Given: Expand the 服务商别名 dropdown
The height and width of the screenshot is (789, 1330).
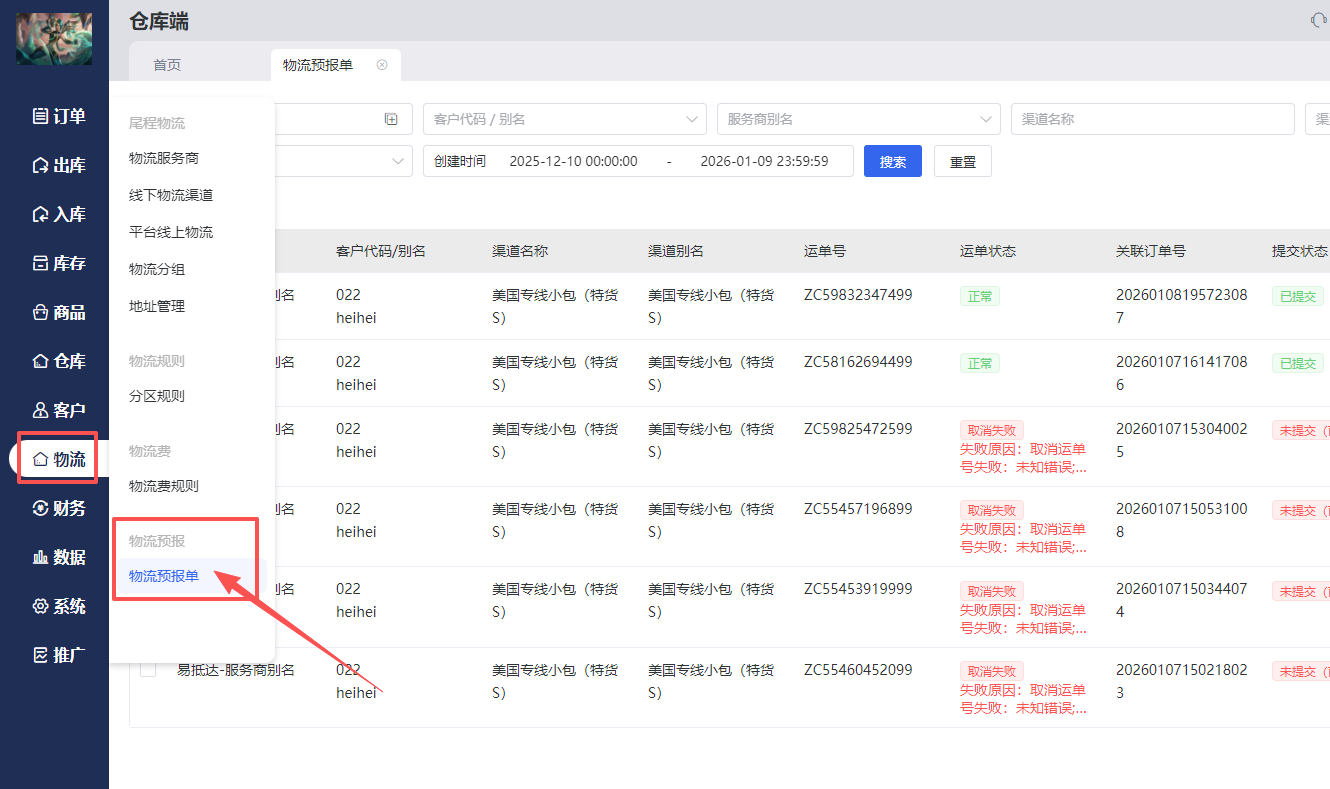Looking at the screenshot, I should 858,119.
